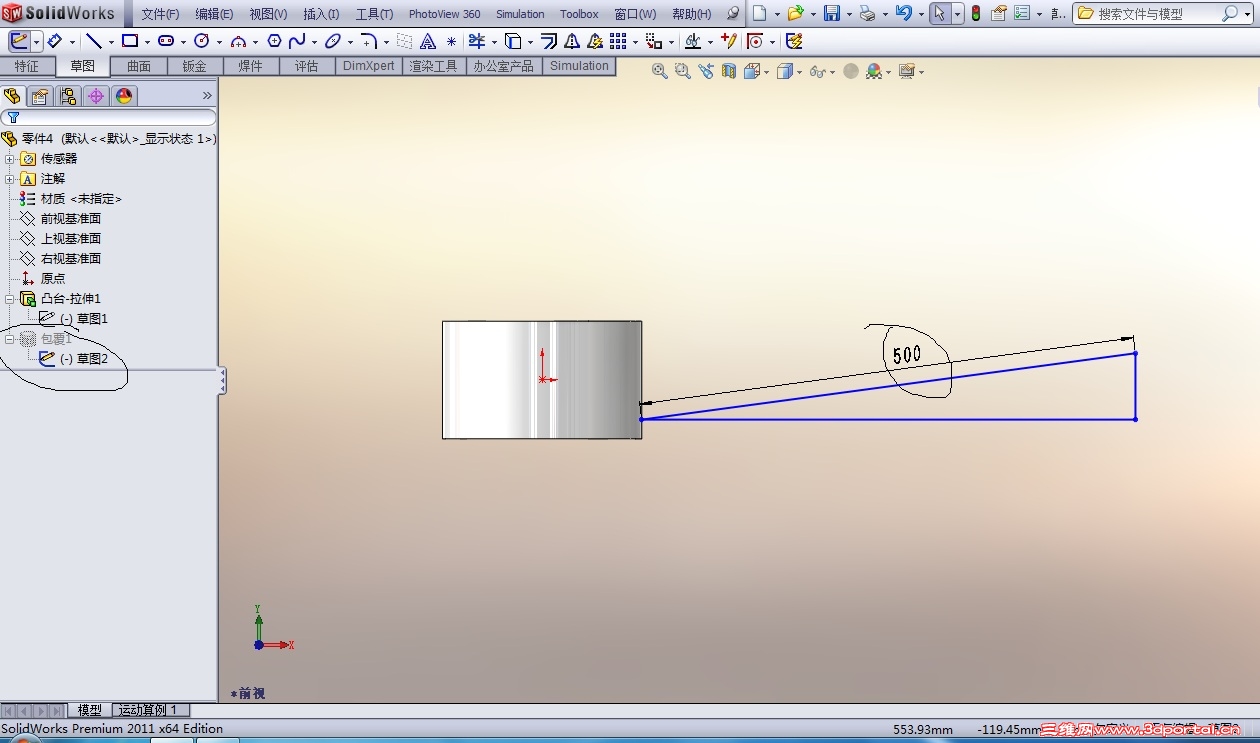Select the Smart Dimension tool
This screenshot has height=743, width=1260.
tap(55, 41)
